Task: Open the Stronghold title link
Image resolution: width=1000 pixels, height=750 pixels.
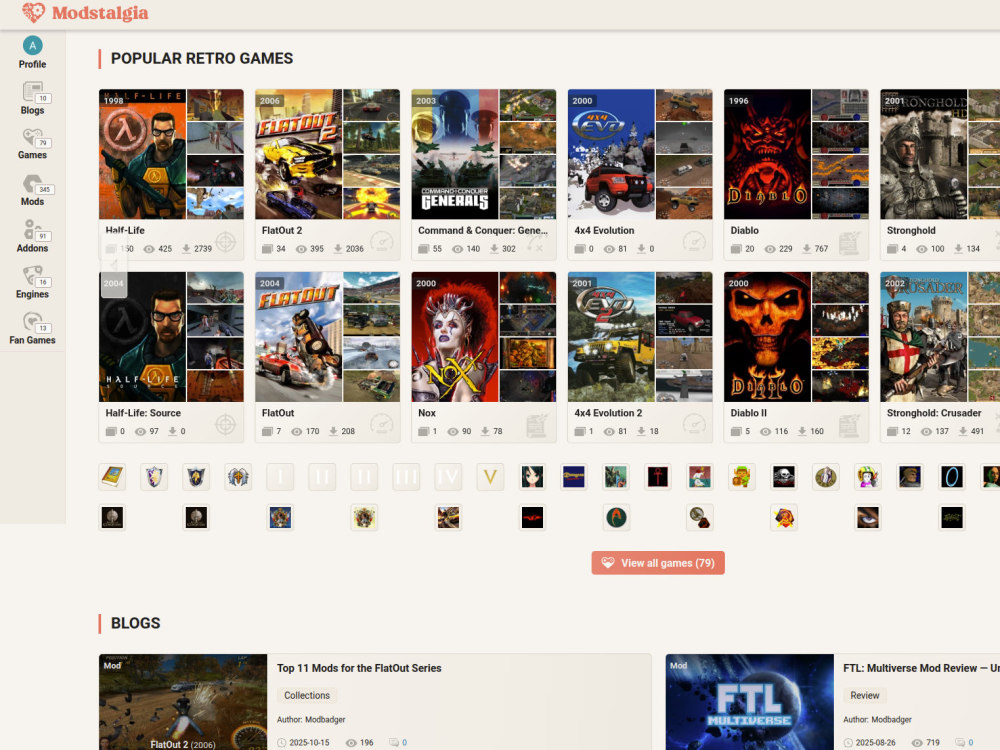Action: click(911, 230)
